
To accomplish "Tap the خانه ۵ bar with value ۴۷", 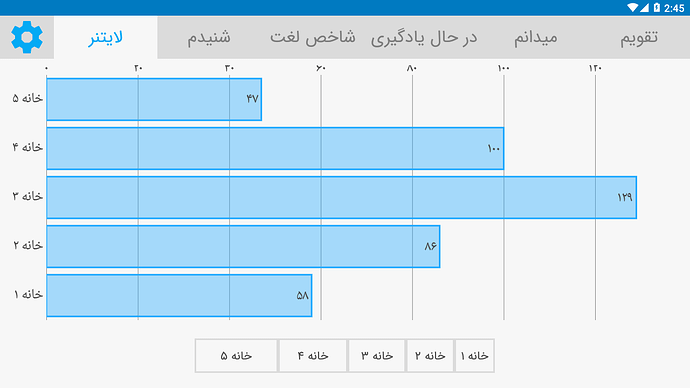I will tap(154, 99).
